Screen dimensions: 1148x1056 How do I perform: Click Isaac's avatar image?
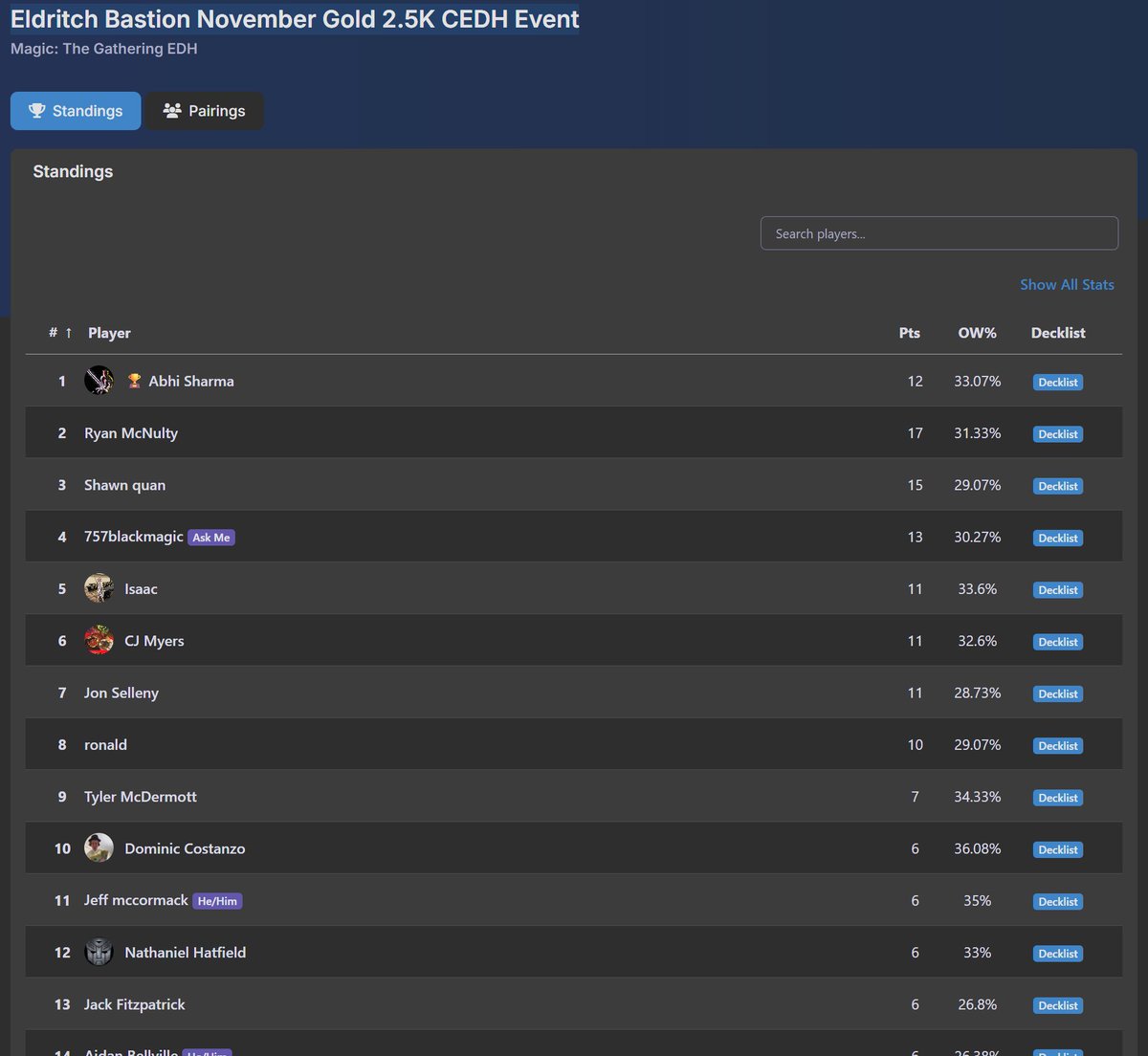99,588
